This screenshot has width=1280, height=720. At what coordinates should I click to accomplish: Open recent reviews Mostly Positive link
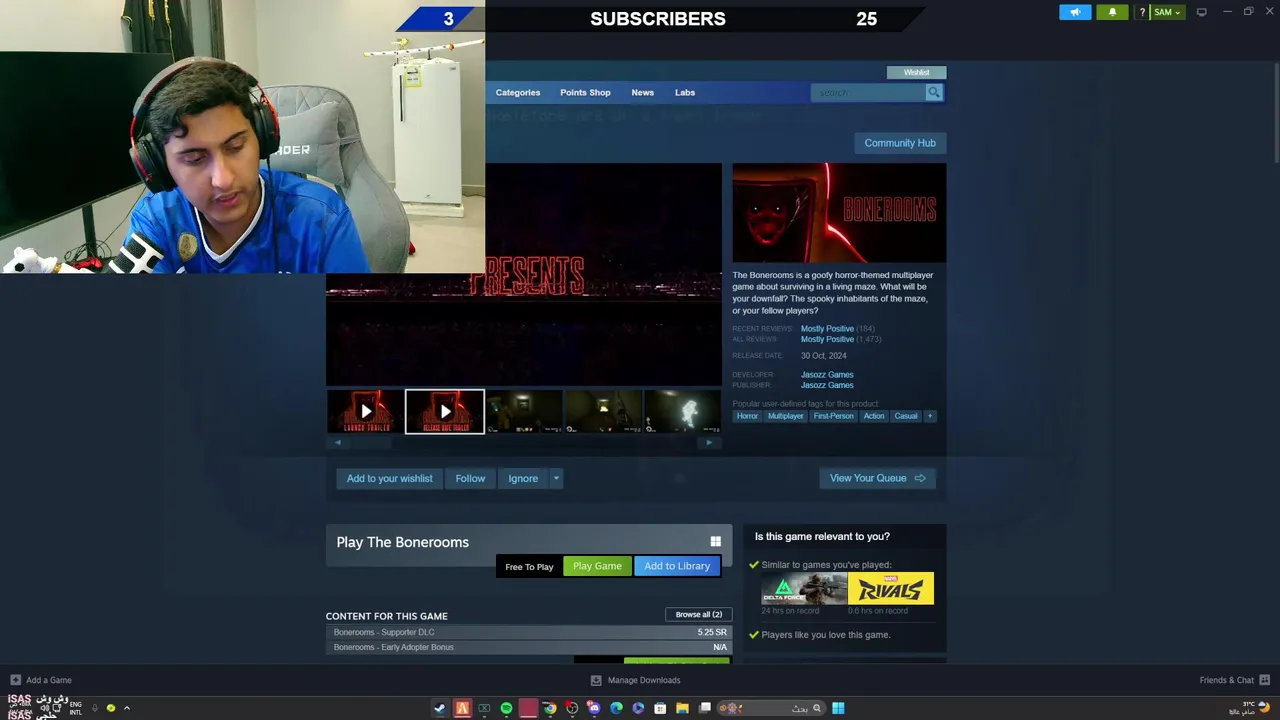[827, 328]
